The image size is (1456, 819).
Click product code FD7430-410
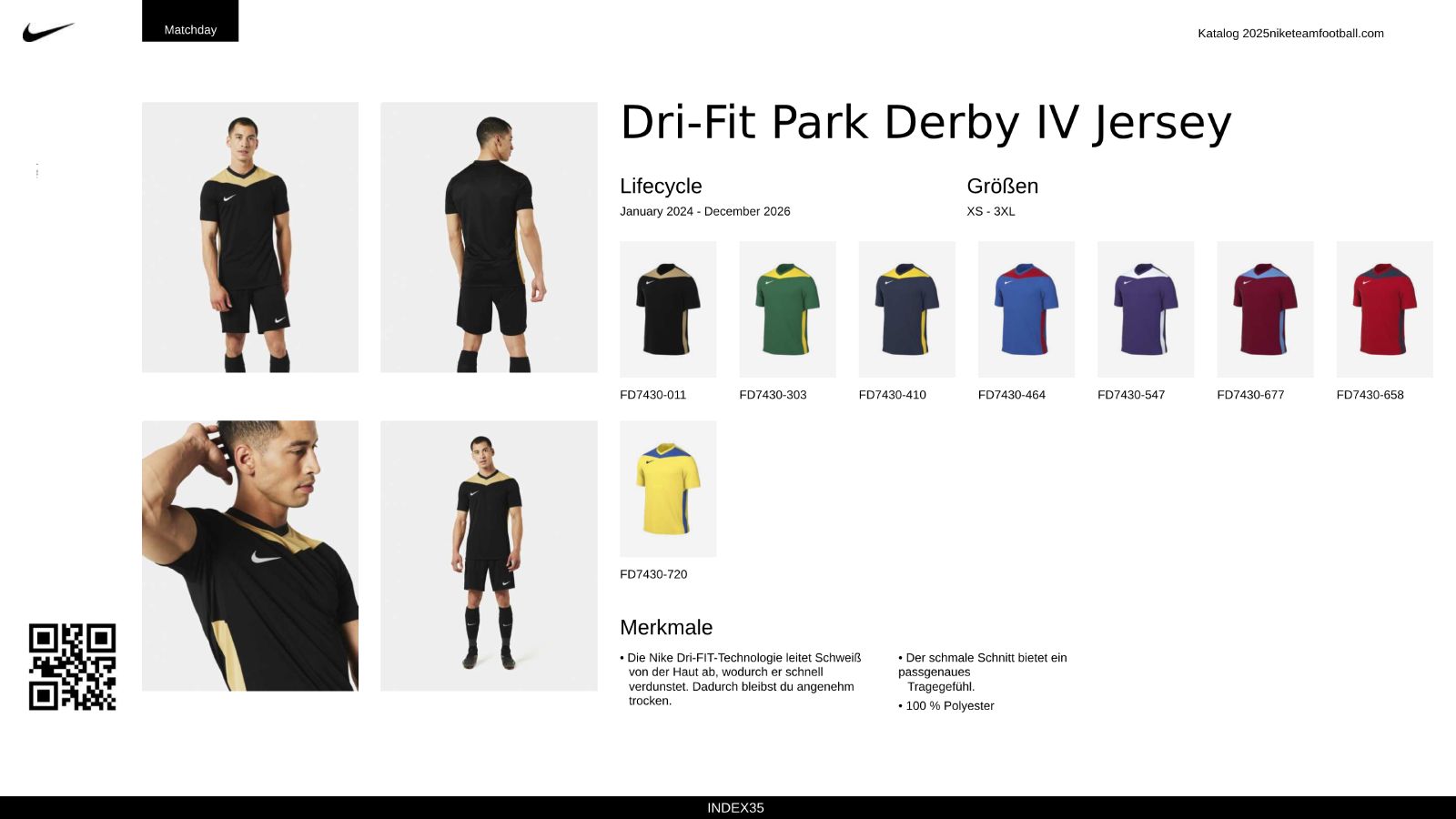coord(893,395)
